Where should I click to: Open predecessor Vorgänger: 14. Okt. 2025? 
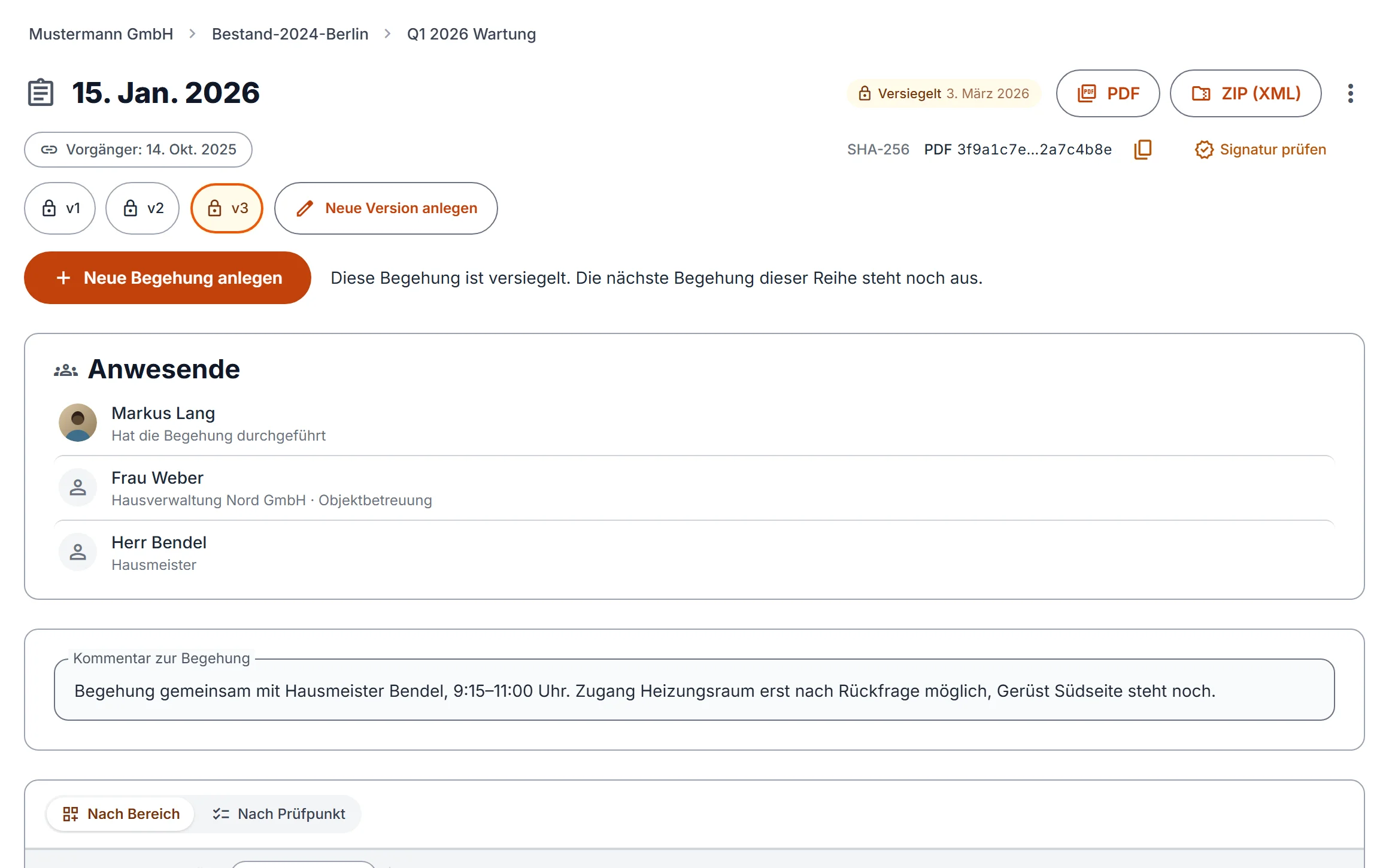click(x=138, y=150)
